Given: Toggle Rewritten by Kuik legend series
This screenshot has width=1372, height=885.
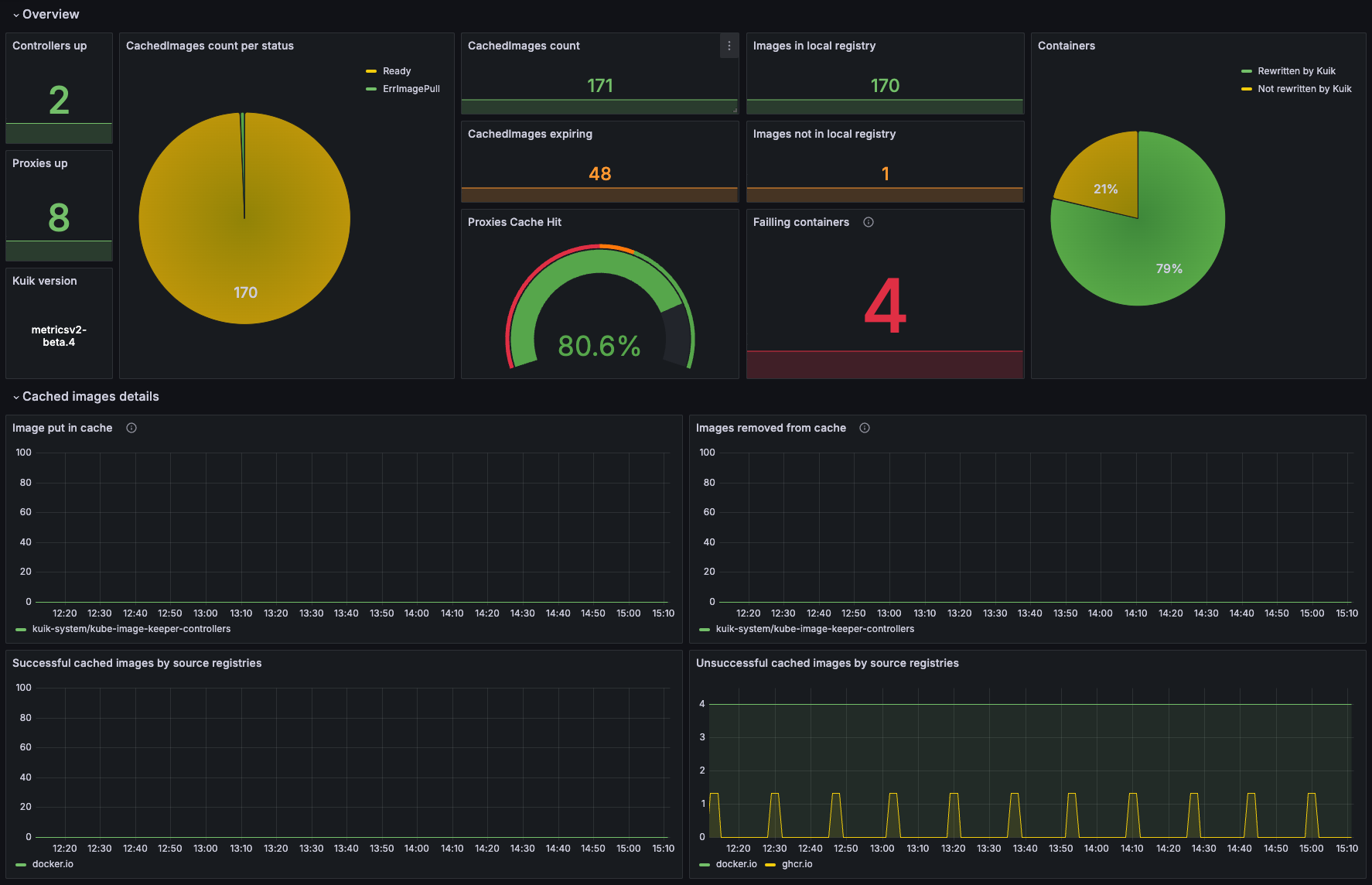Looking at the screenshot, I should [1297, 71].
